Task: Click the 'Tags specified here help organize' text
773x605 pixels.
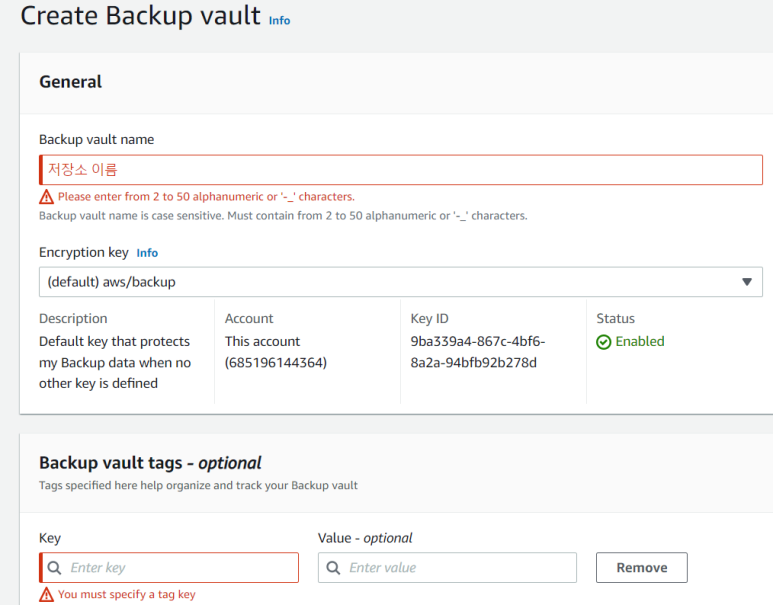Action: [198, 486]
